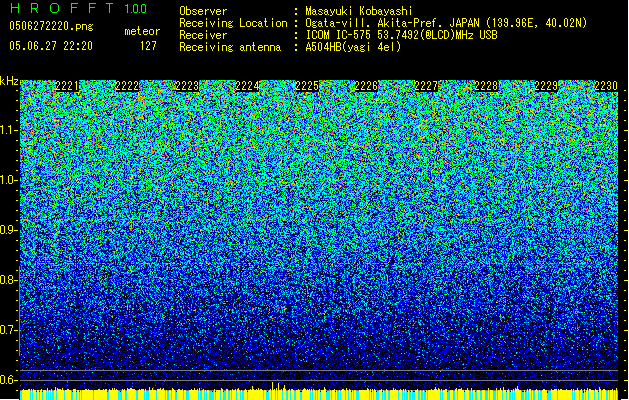Select the 2227 time marker
This screenshot has height=400, width=629.
pos(426,86)
